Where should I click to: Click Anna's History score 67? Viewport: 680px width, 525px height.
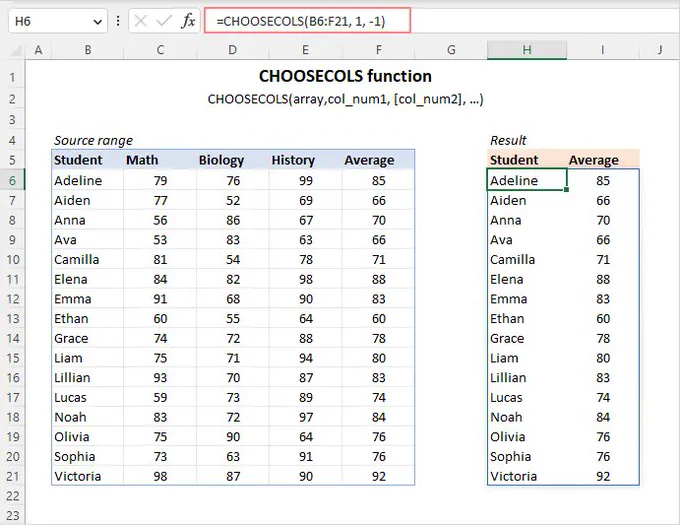(305, 220)
